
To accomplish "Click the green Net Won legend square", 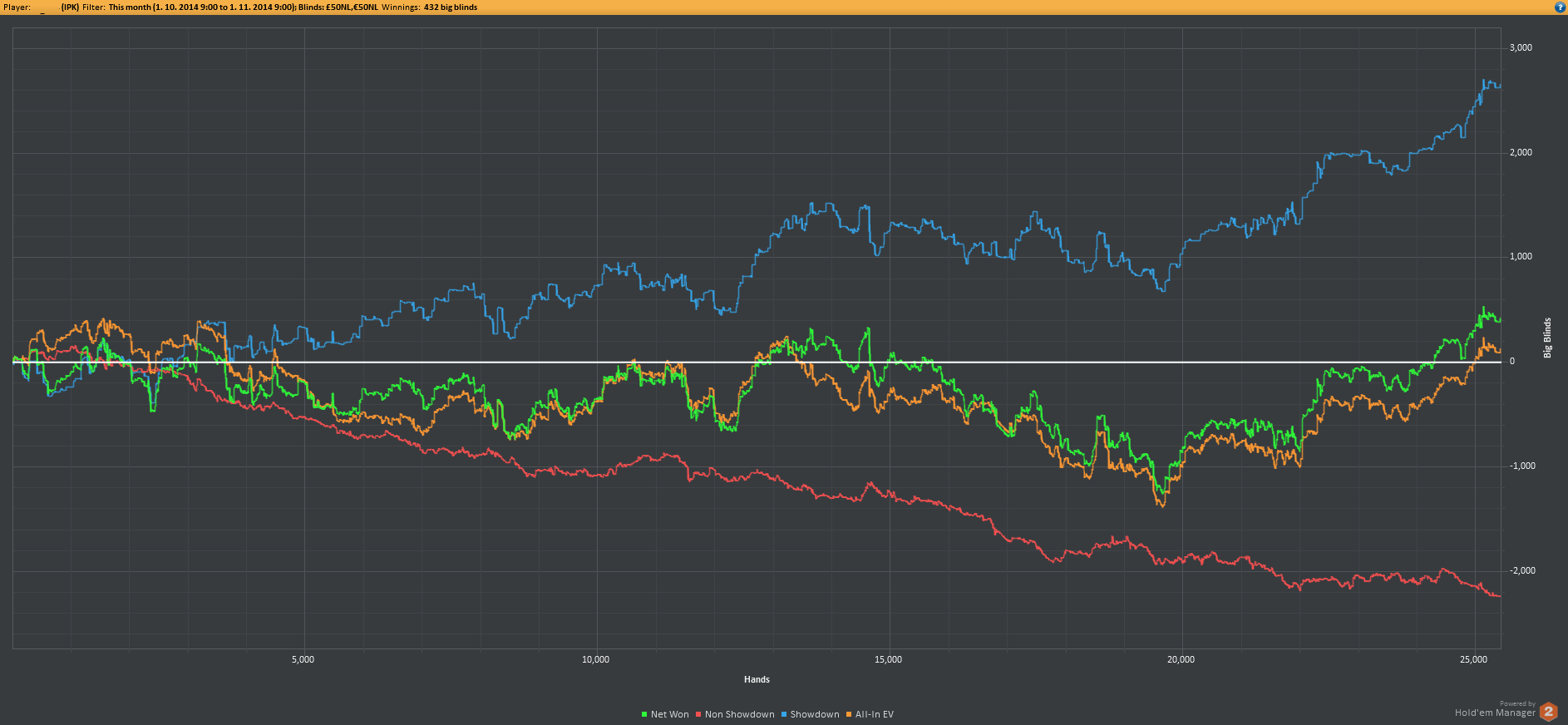I will (x=644, y=714).
